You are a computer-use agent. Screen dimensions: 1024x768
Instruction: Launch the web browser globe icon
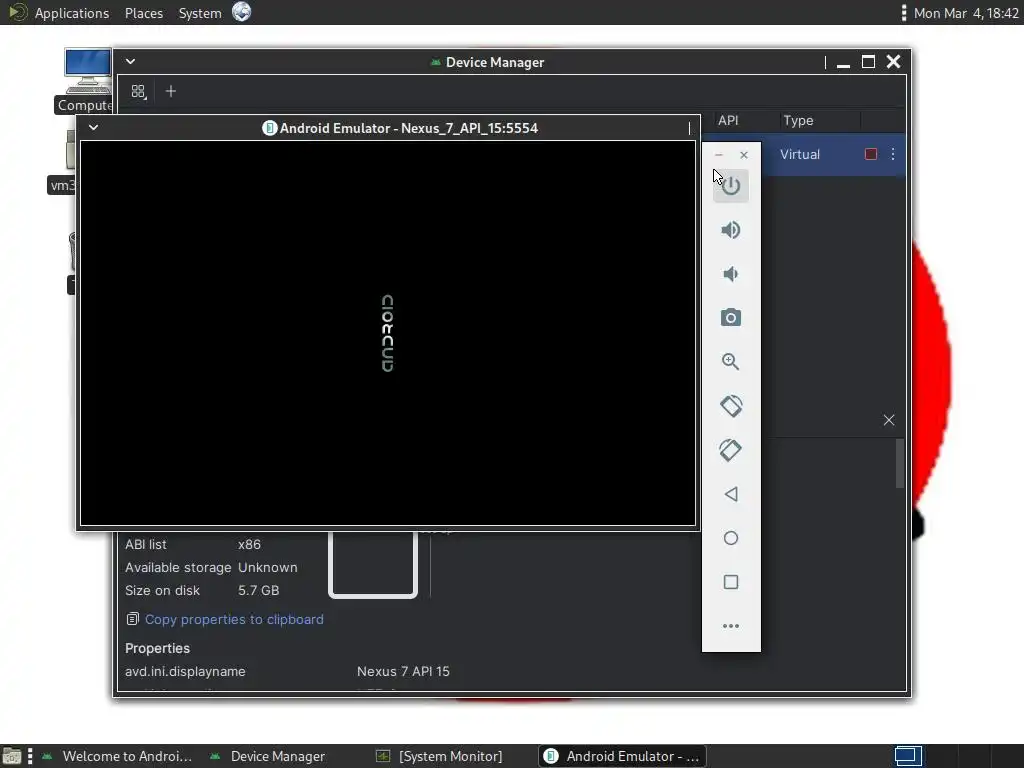point(242,12)
